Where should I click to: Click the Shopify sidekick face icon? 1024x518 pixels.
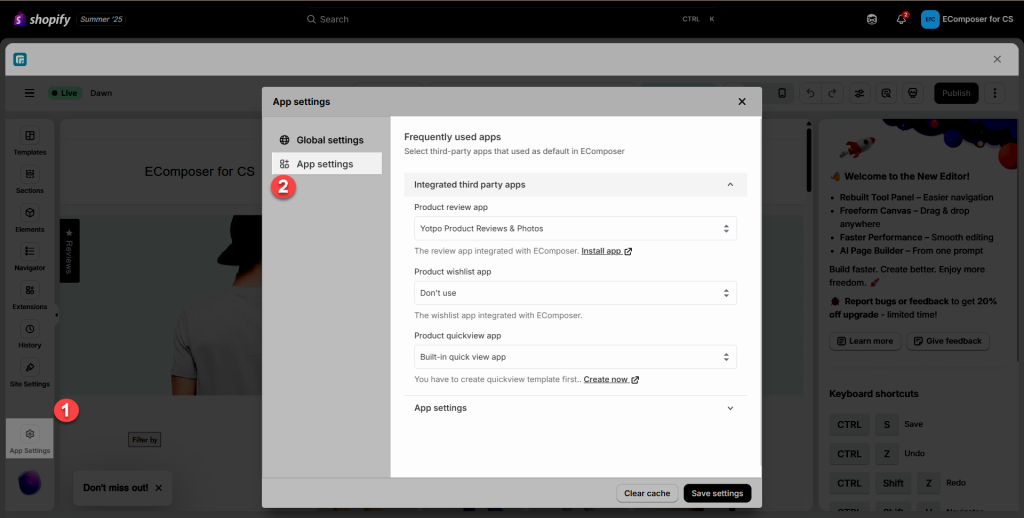[x=871, y=19]
